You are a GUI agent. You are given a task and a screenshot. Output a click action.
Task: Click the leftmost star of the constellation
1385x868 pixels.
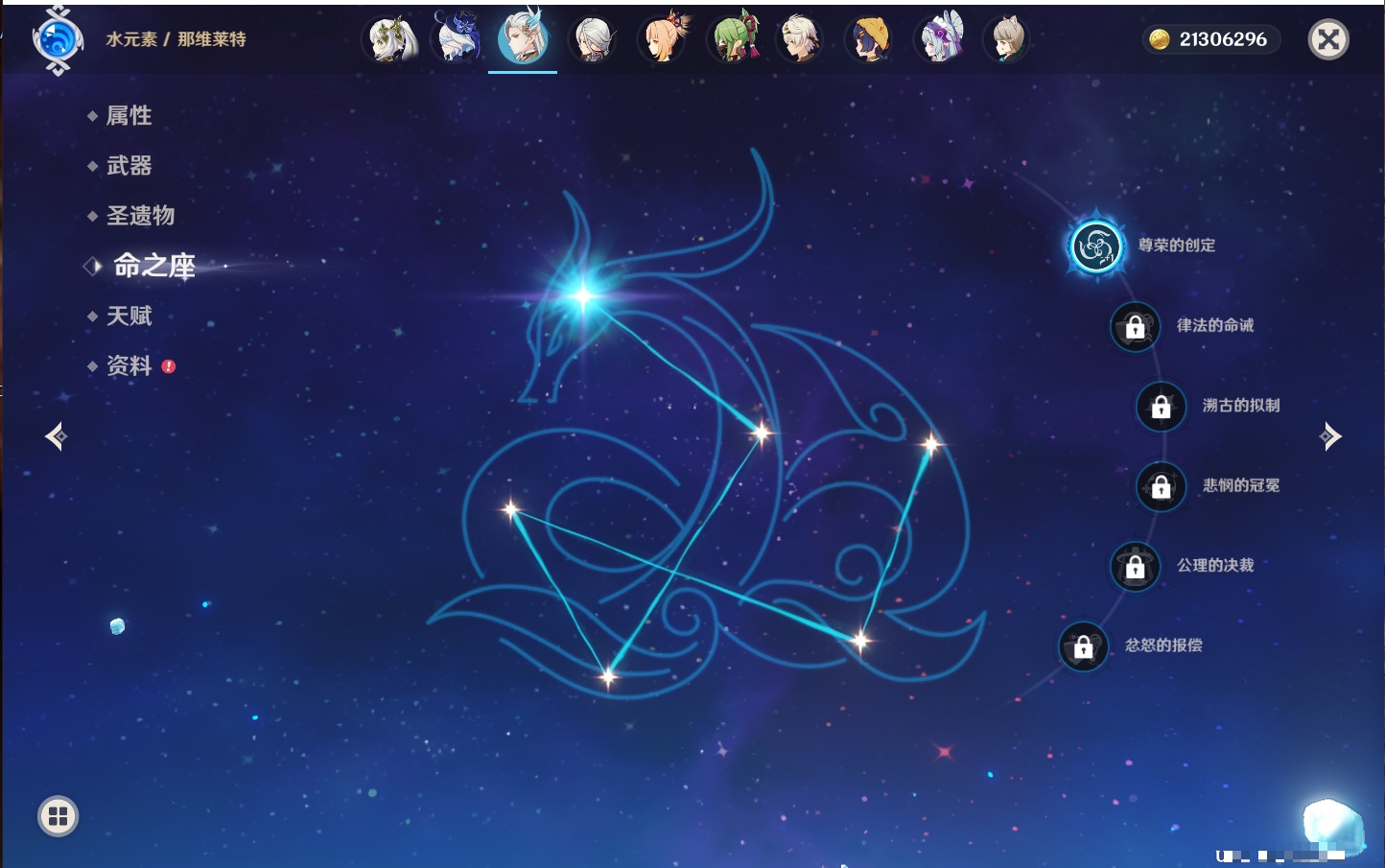(x=510, y=509)
